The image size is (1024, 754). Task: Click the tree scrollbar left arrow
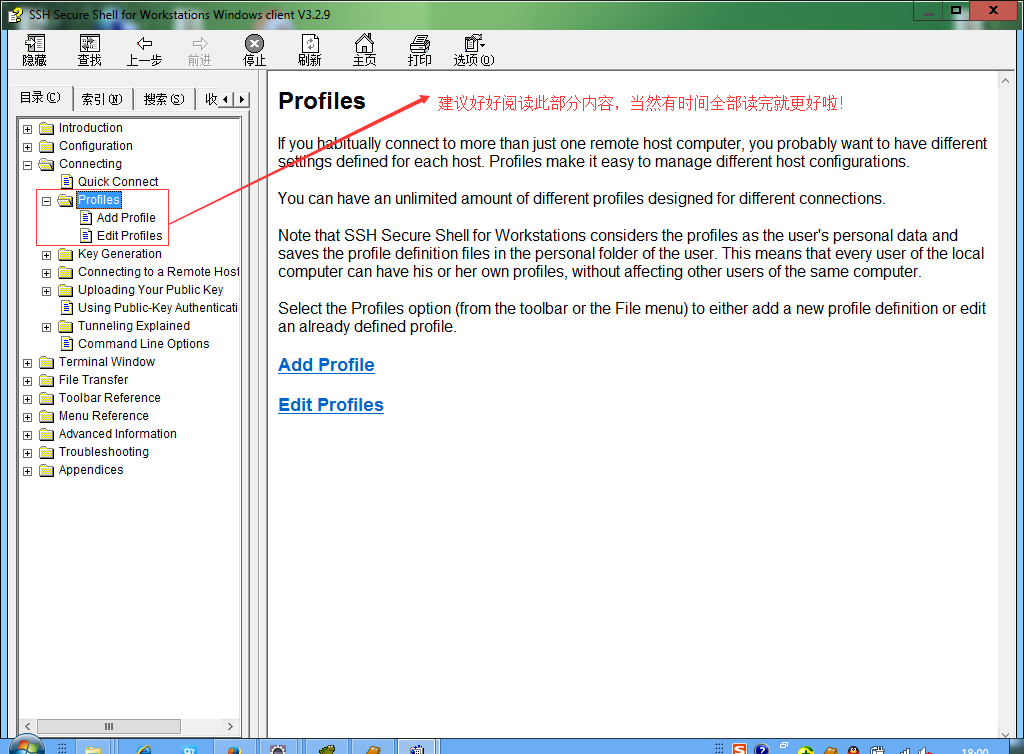[27, 727]
